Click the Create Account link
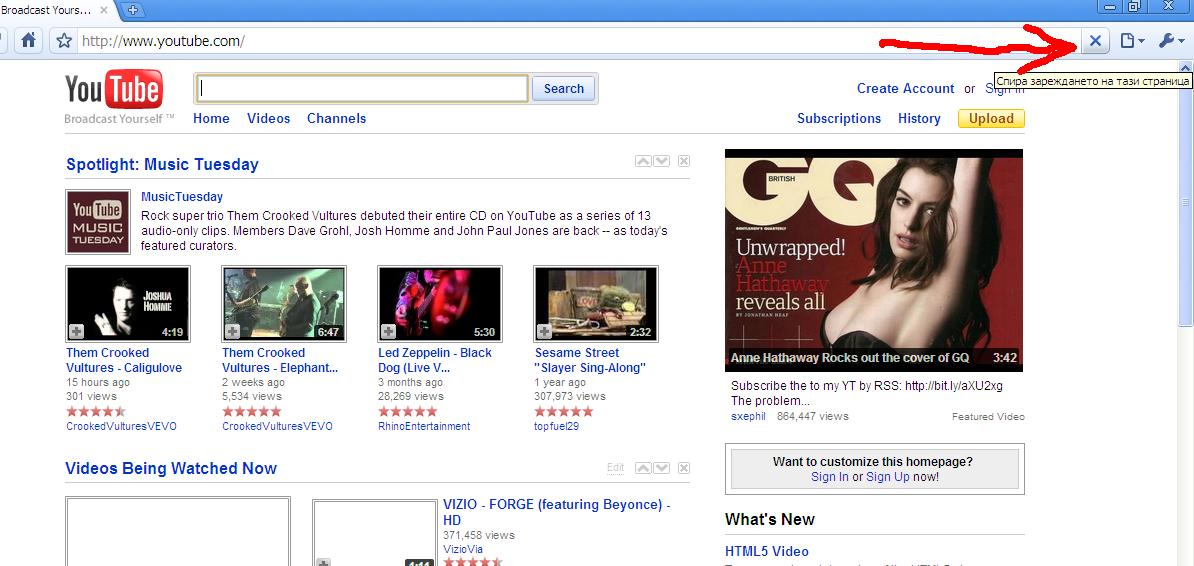The image size is (1194, 566). coord(905,88)
